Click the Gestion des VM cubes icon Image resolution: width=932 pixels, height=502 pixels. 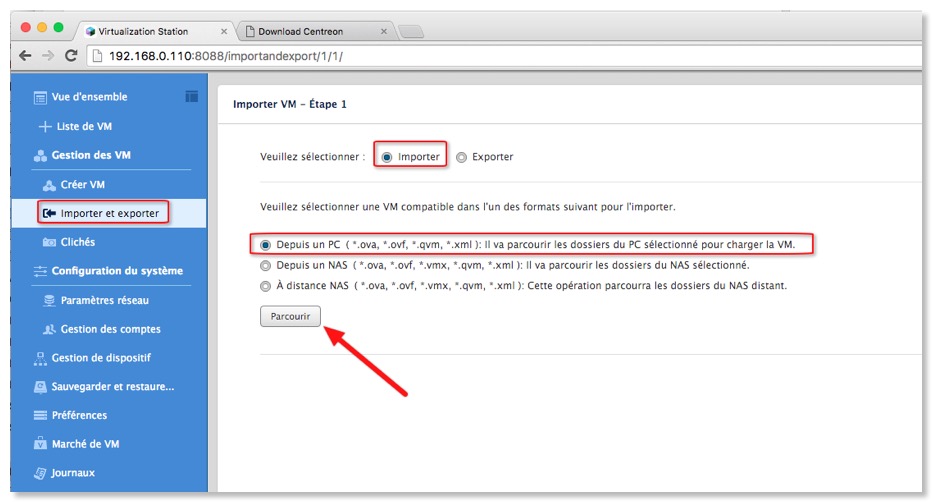(x=40, y=156)
